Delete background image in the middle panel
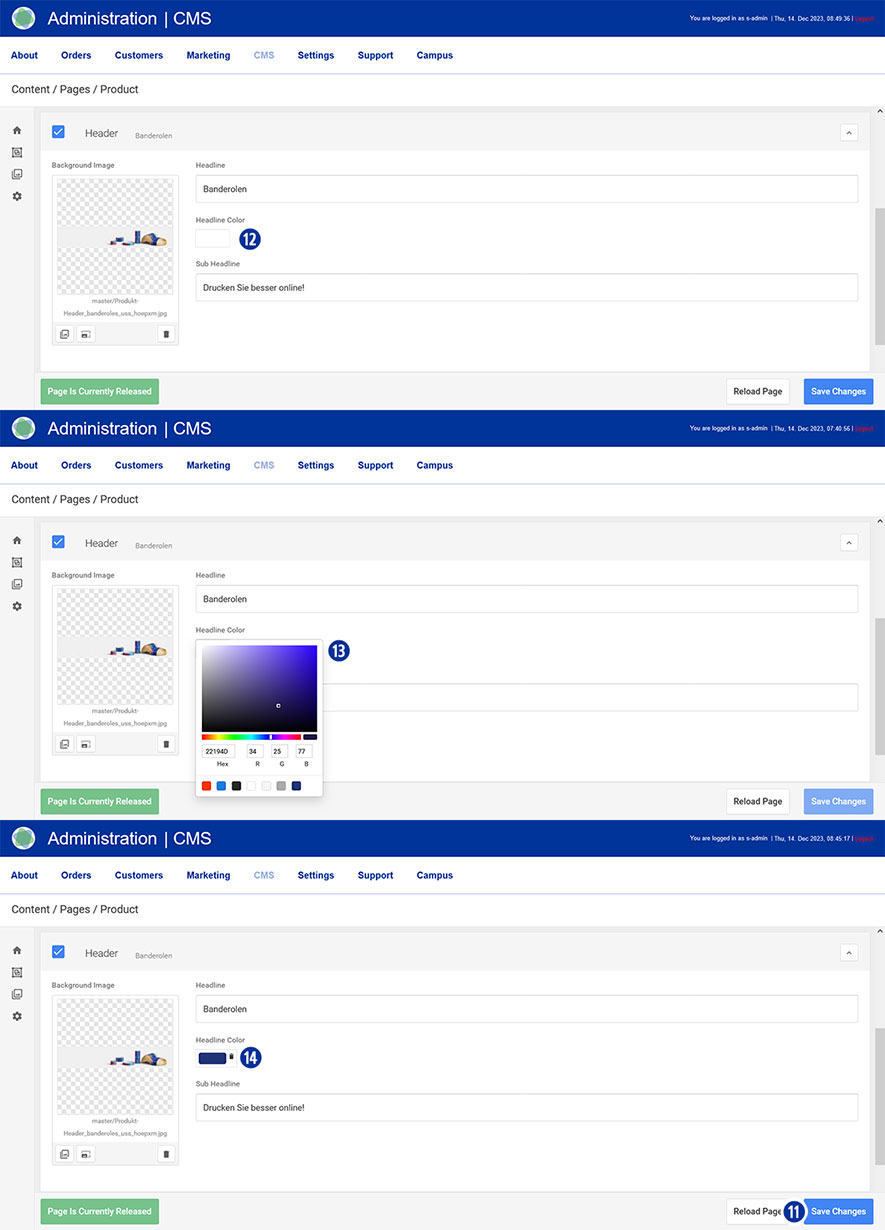885x1230 pixels. click(166, 744)
